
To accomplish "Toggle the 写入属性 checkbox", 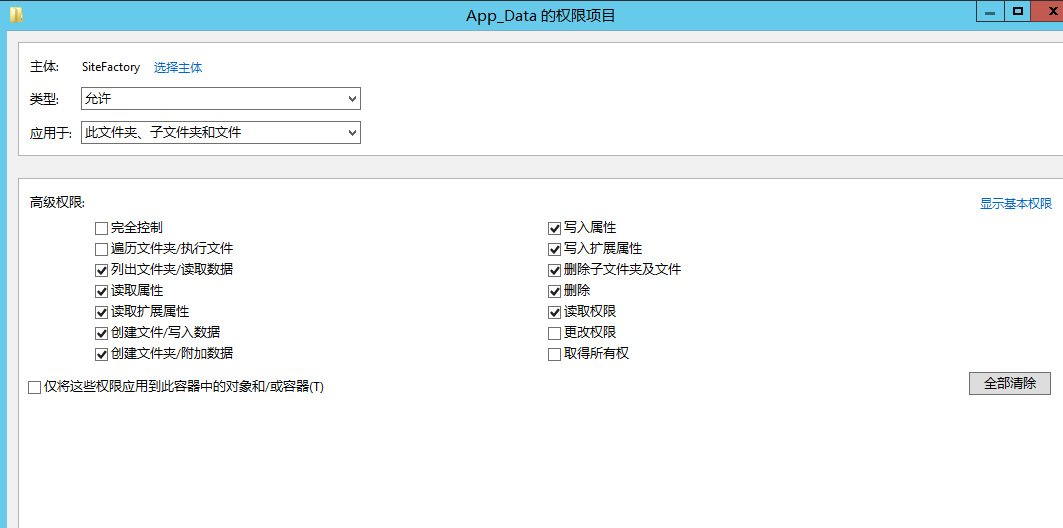I will pyautogui.click(x=555, y=228).
